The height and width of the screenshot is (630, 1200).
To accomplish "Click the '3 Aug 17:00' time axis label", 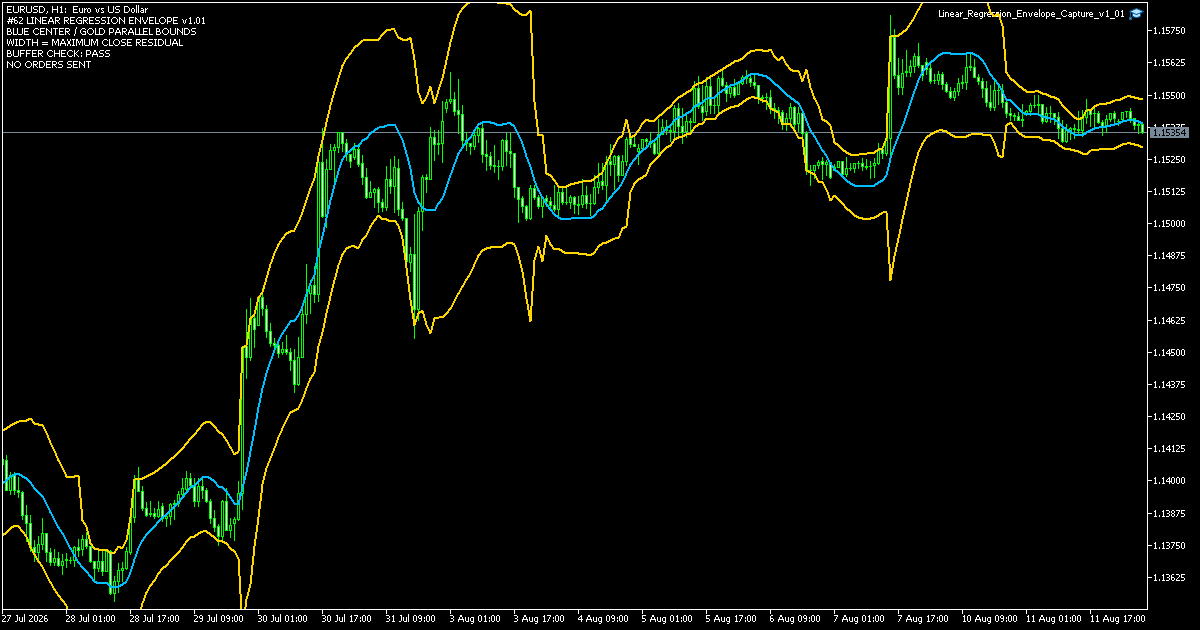I will pos(538,618).
